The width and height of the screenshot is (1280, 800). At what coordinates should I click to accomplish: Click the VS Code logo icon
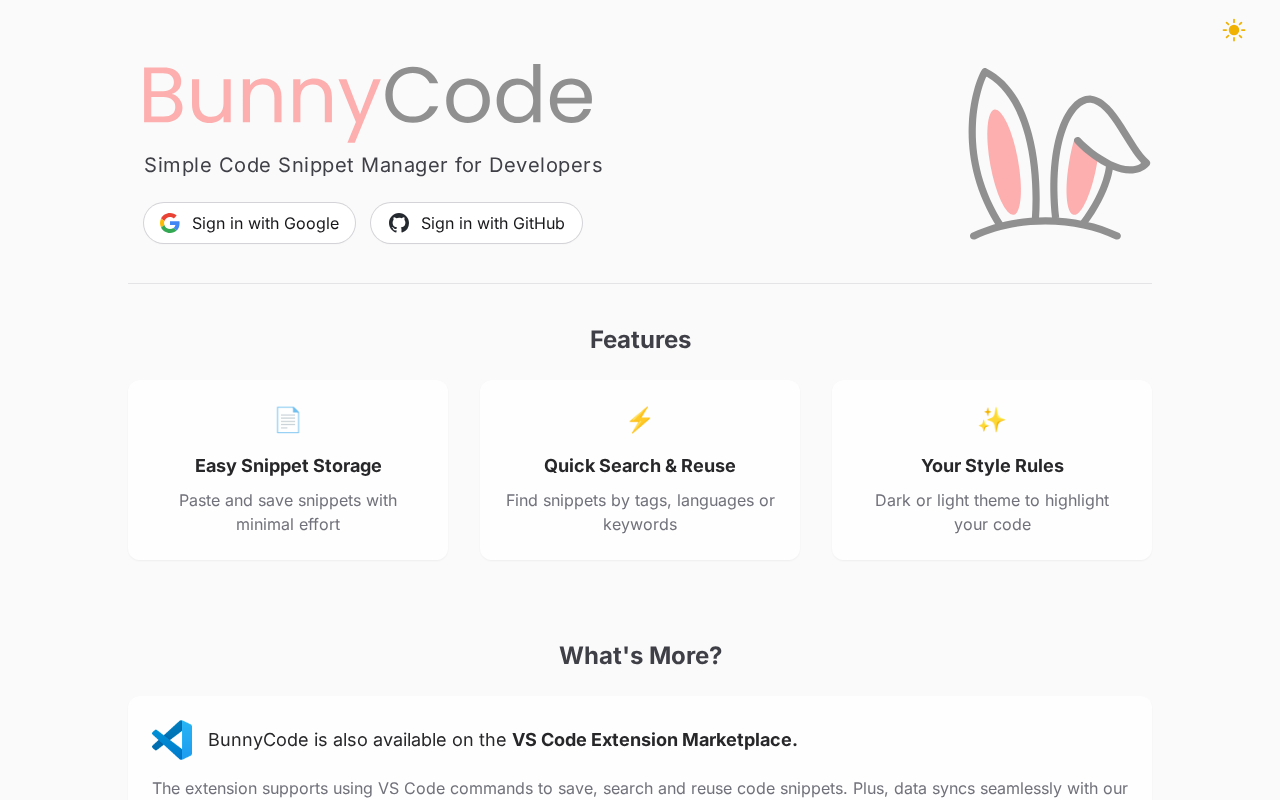(x=172, y=740)
